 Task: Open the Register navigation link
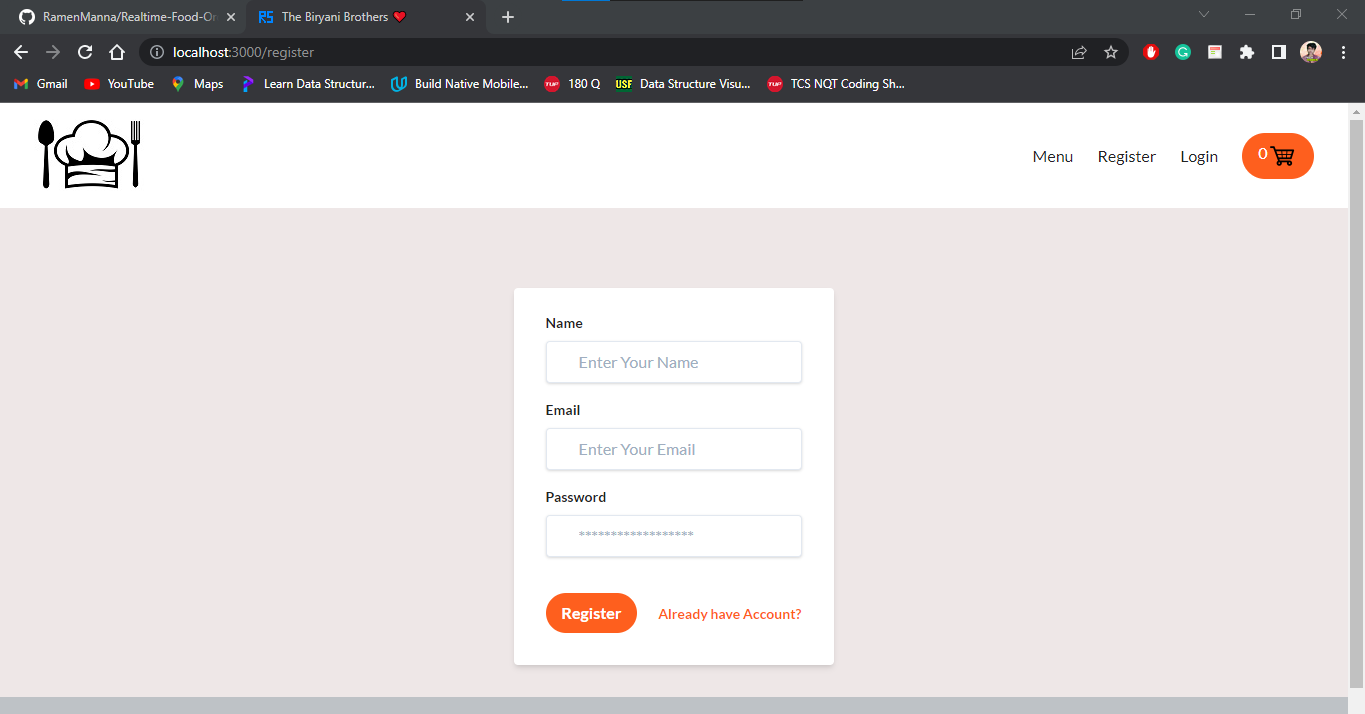1127,156
